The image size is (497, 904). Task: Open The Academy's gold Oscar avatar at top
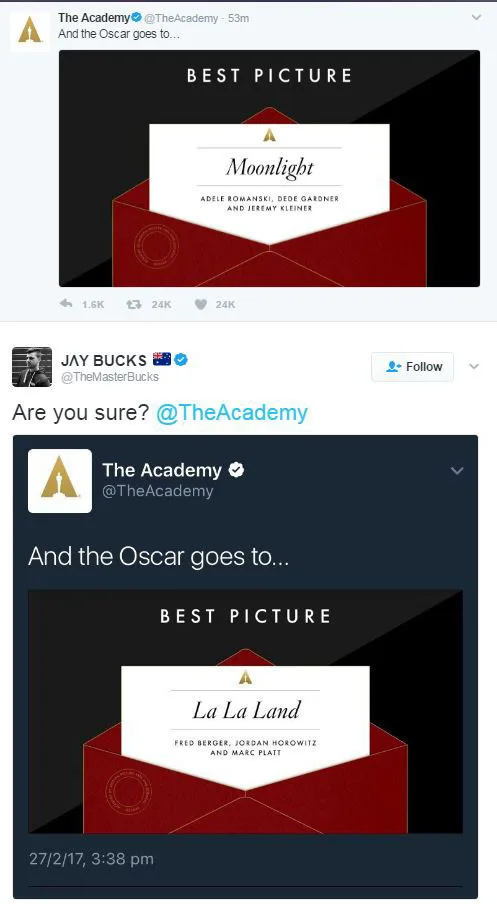[x=30, y=32]
